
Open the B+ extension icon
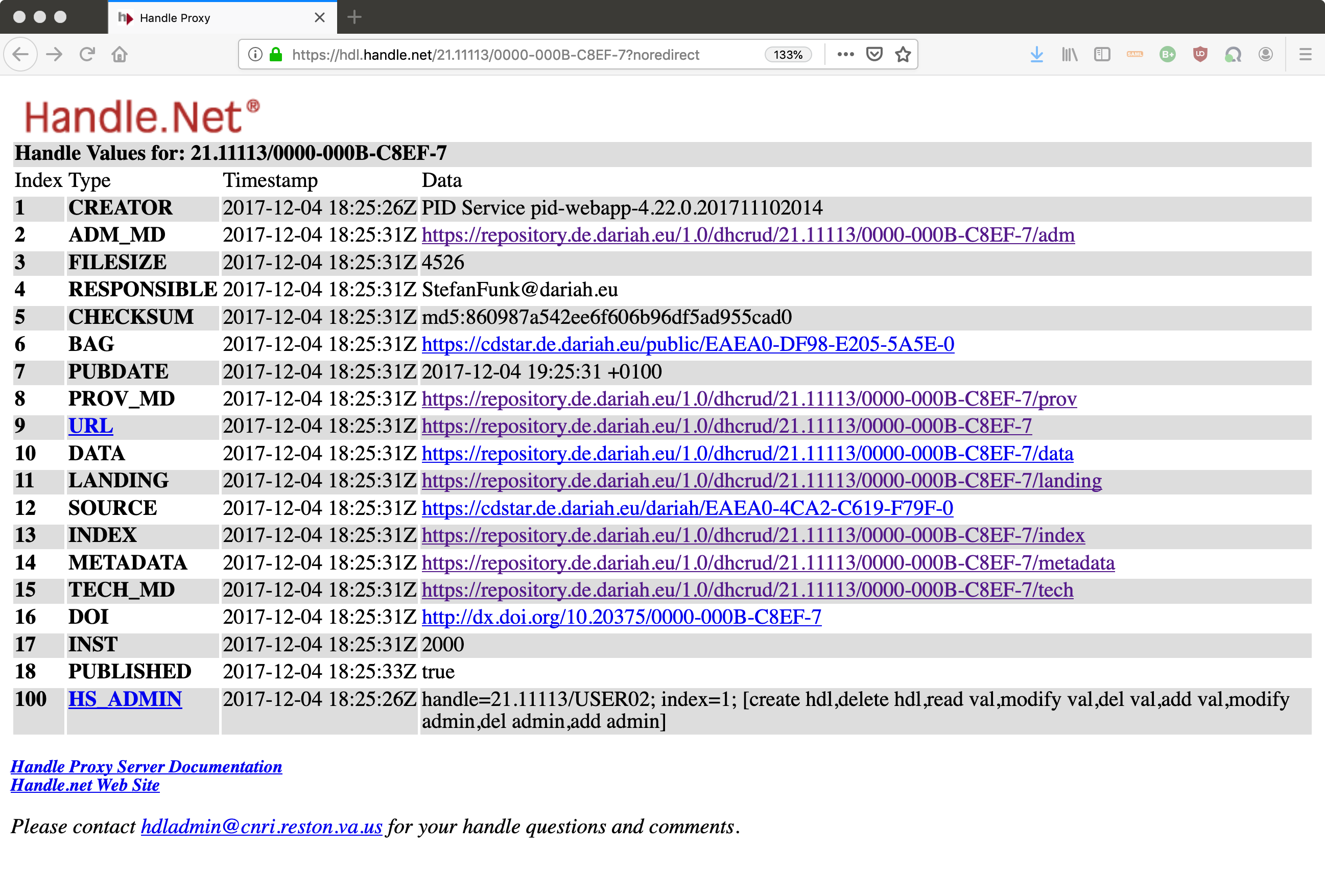pos(1167,54)
